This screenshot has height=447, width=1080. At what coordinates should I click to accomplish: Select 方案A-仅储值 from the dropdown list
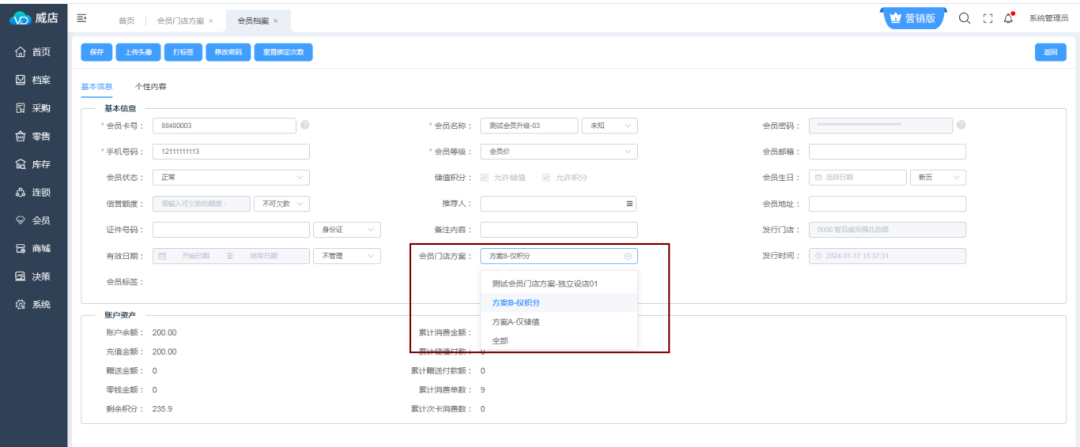tap(516, 322)
